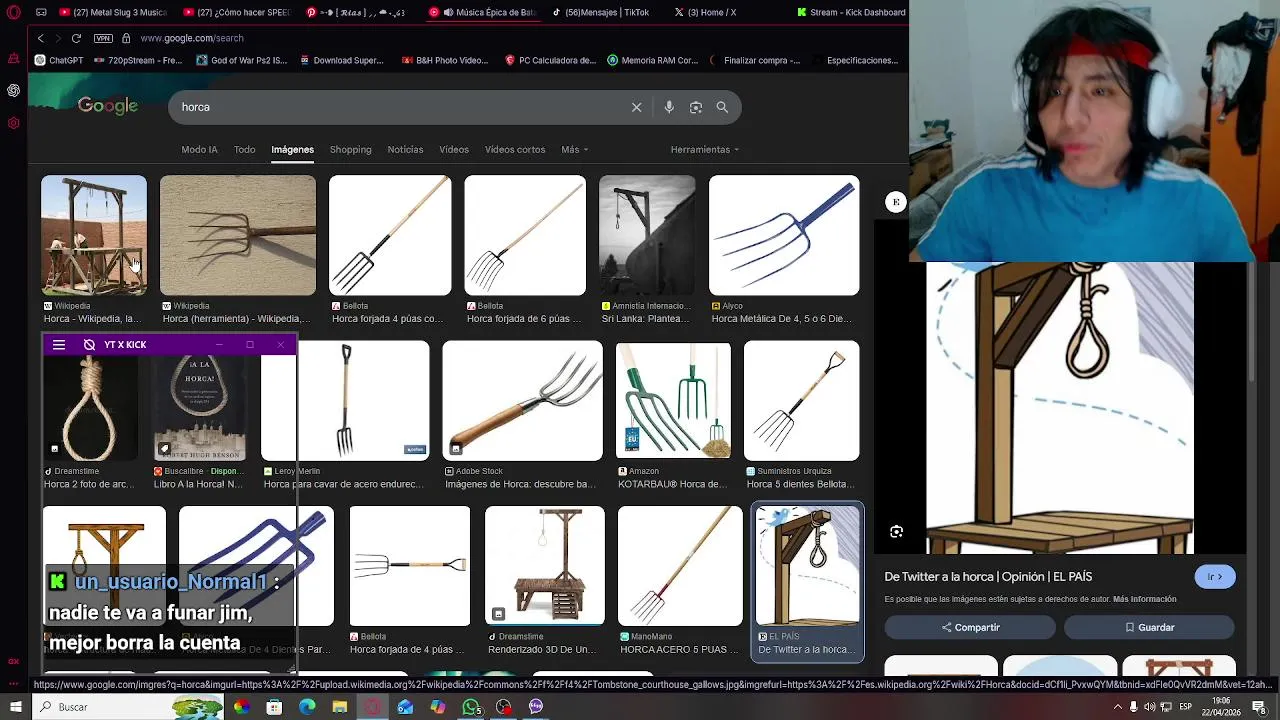Image resolution: width=1280 pixels, height=720 pixels.
Task: Open ManoMano HORCA ACERO 5 PUAS image
Action: pos(680,566)
